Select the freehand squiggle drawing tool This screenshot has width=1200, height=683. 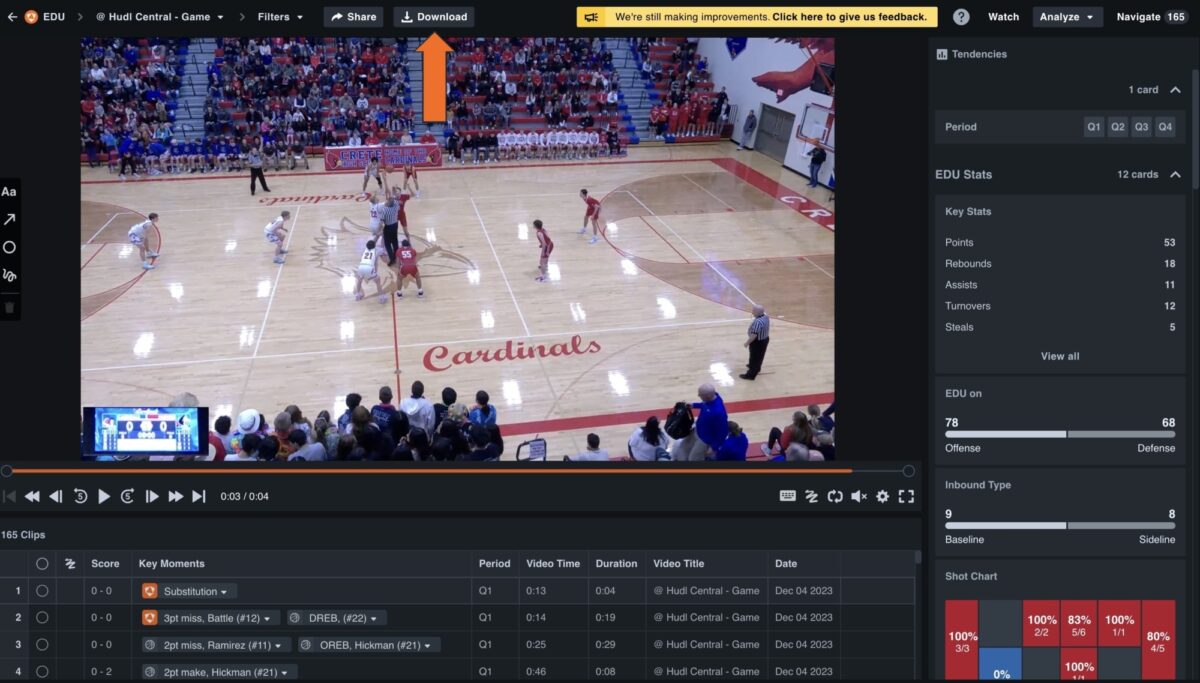(9, 275)
